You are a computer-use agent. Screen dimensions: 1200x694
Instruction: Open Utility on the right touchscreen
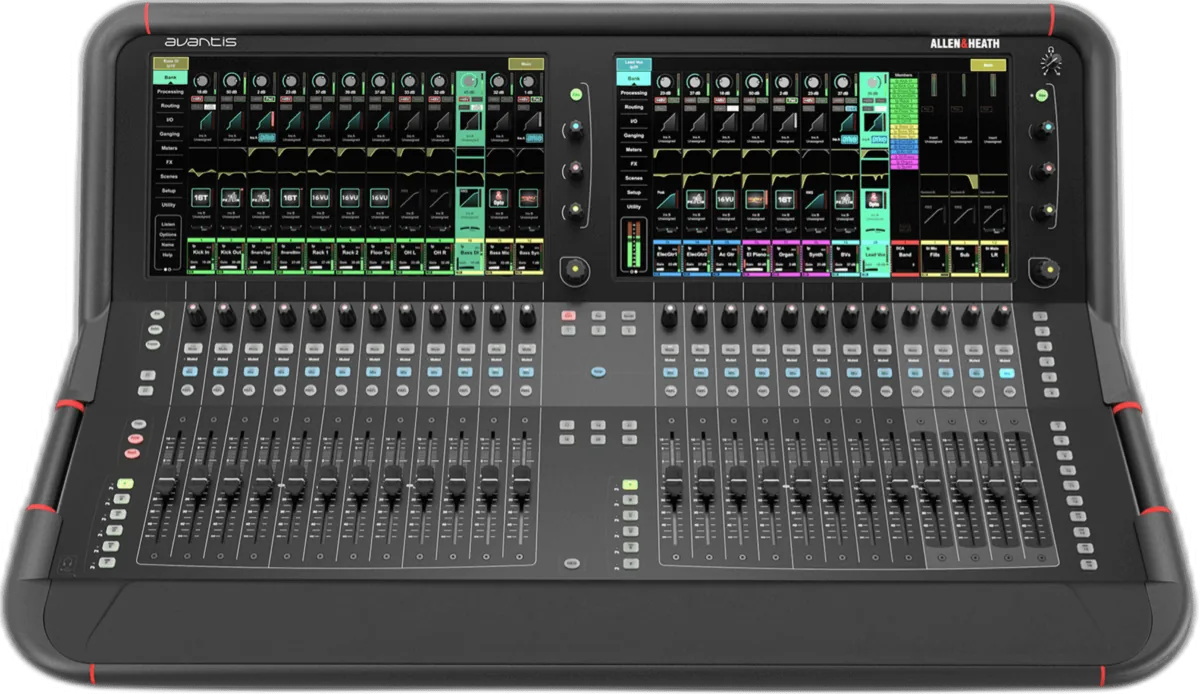[x=634, y=205]
